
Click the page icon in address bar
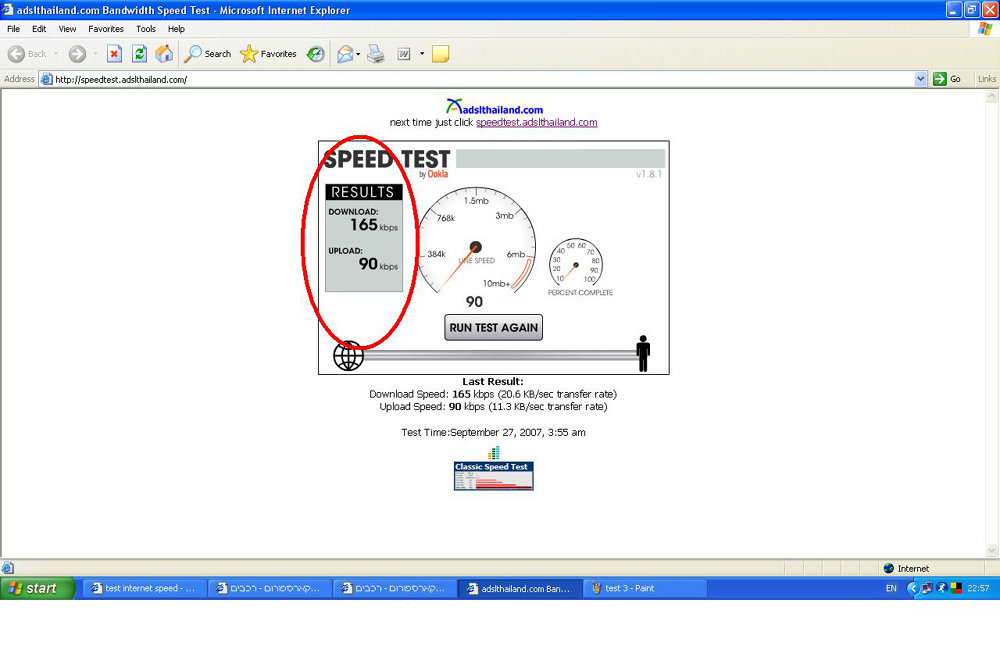pyautogui.click(x=47, y=79)
